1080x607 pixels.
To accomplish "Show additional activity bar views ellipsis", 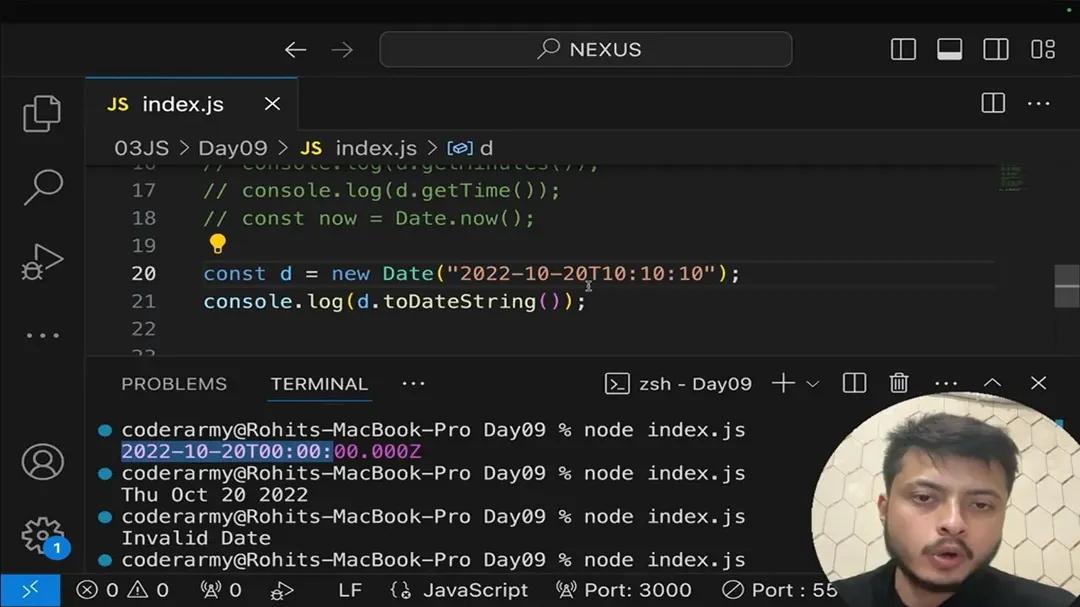I will point(43,336).
